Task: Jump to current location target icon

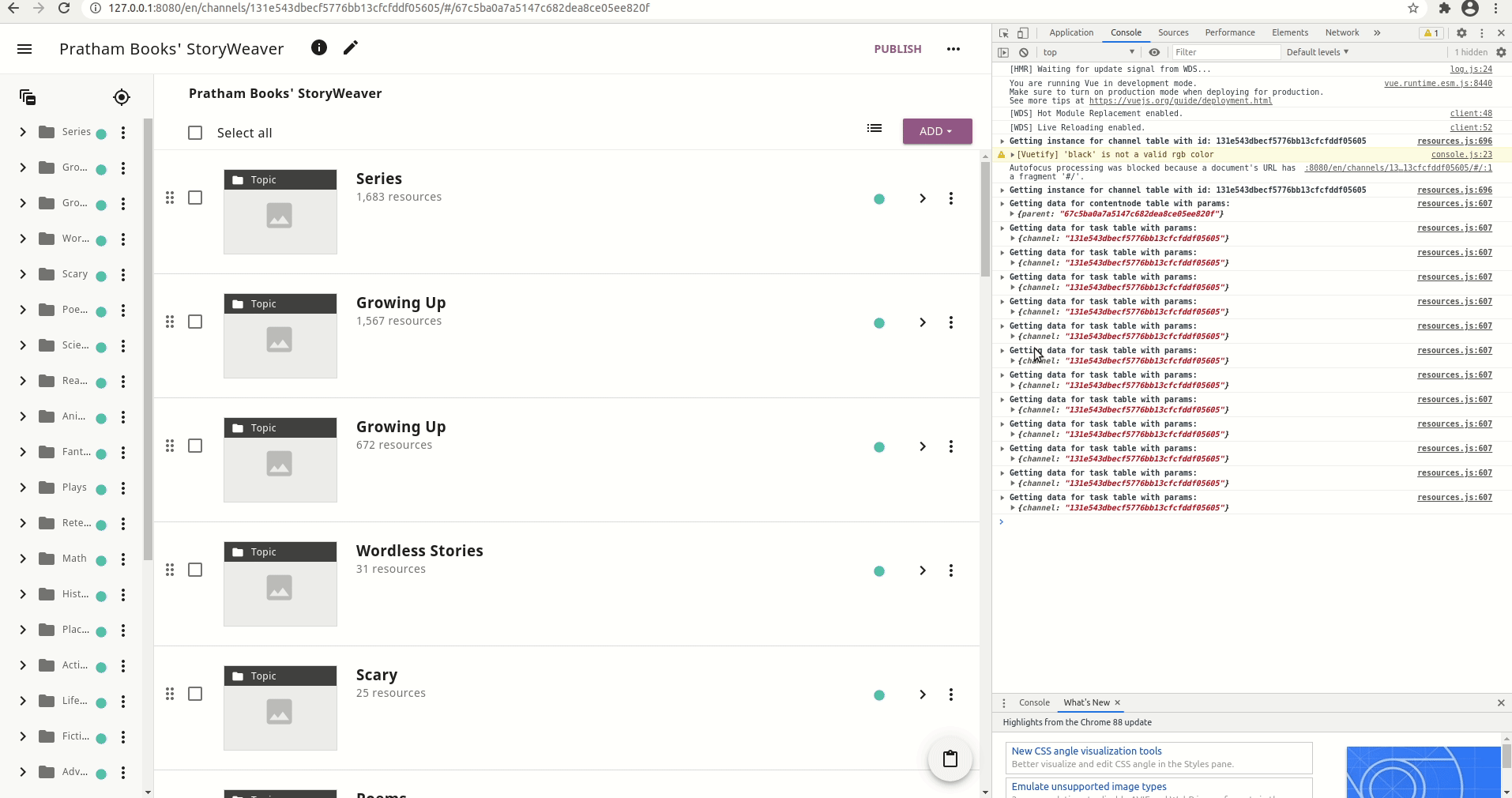Action: click(122, 97)
